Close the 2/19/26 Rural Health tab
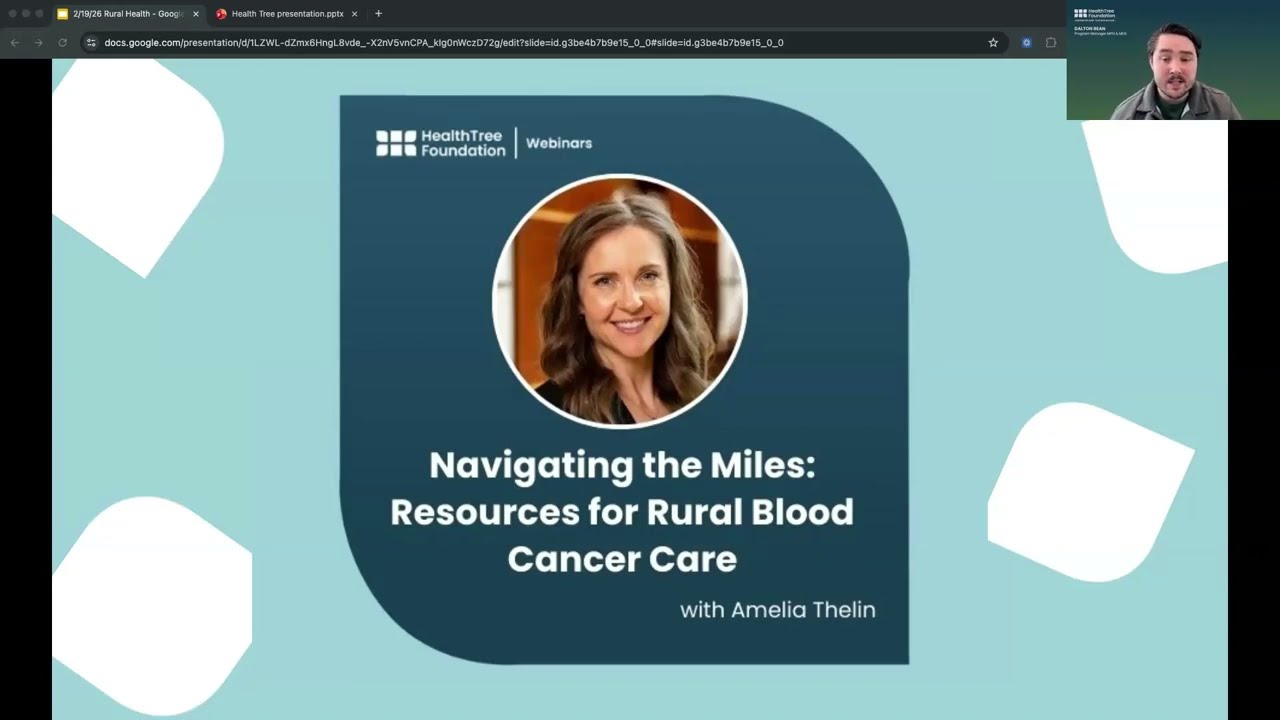 click(x=196, y=14)
